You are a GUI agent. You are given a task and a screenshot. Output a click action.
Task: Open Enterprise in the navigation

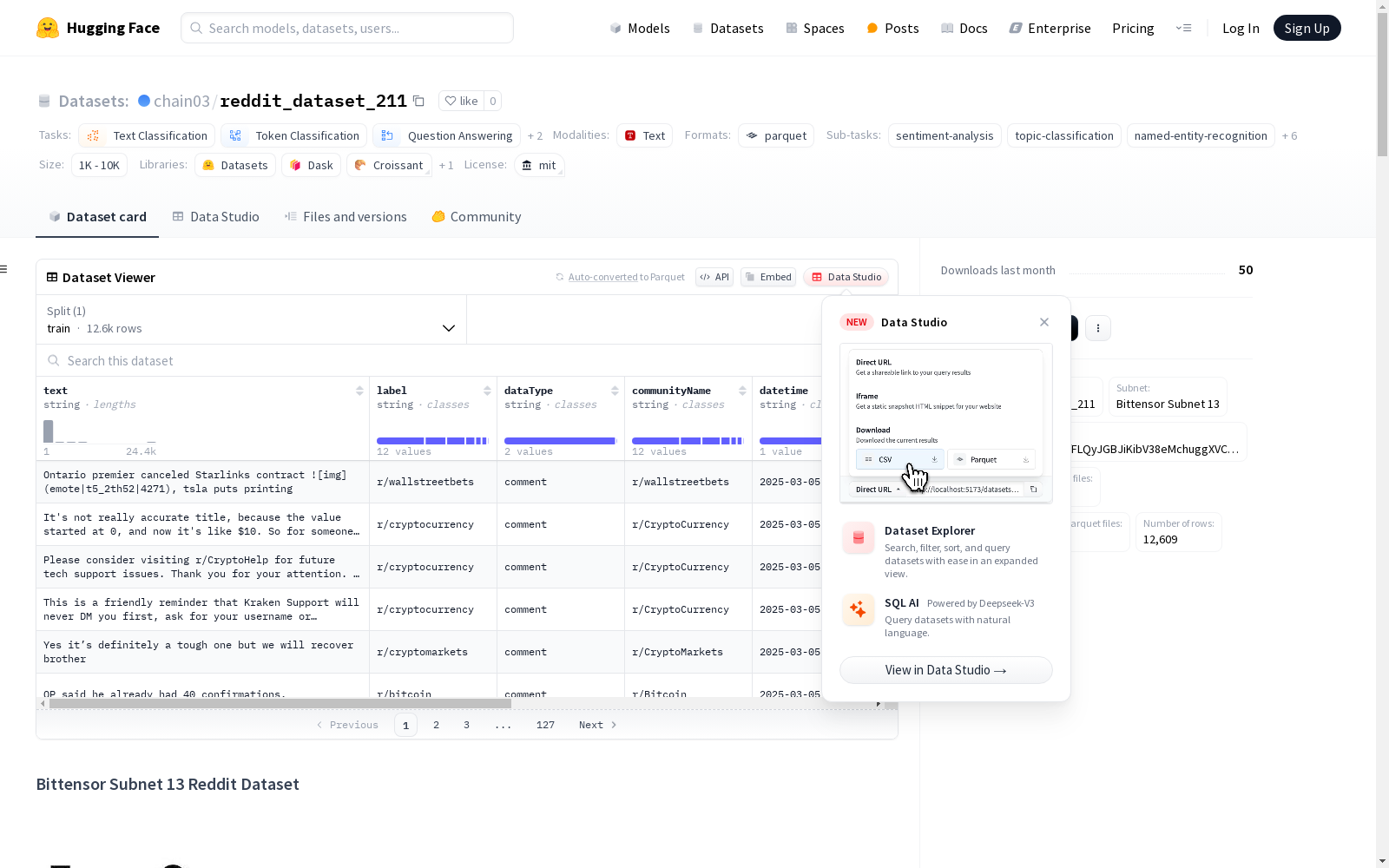pyautogui.click(x=1050, y=28)
